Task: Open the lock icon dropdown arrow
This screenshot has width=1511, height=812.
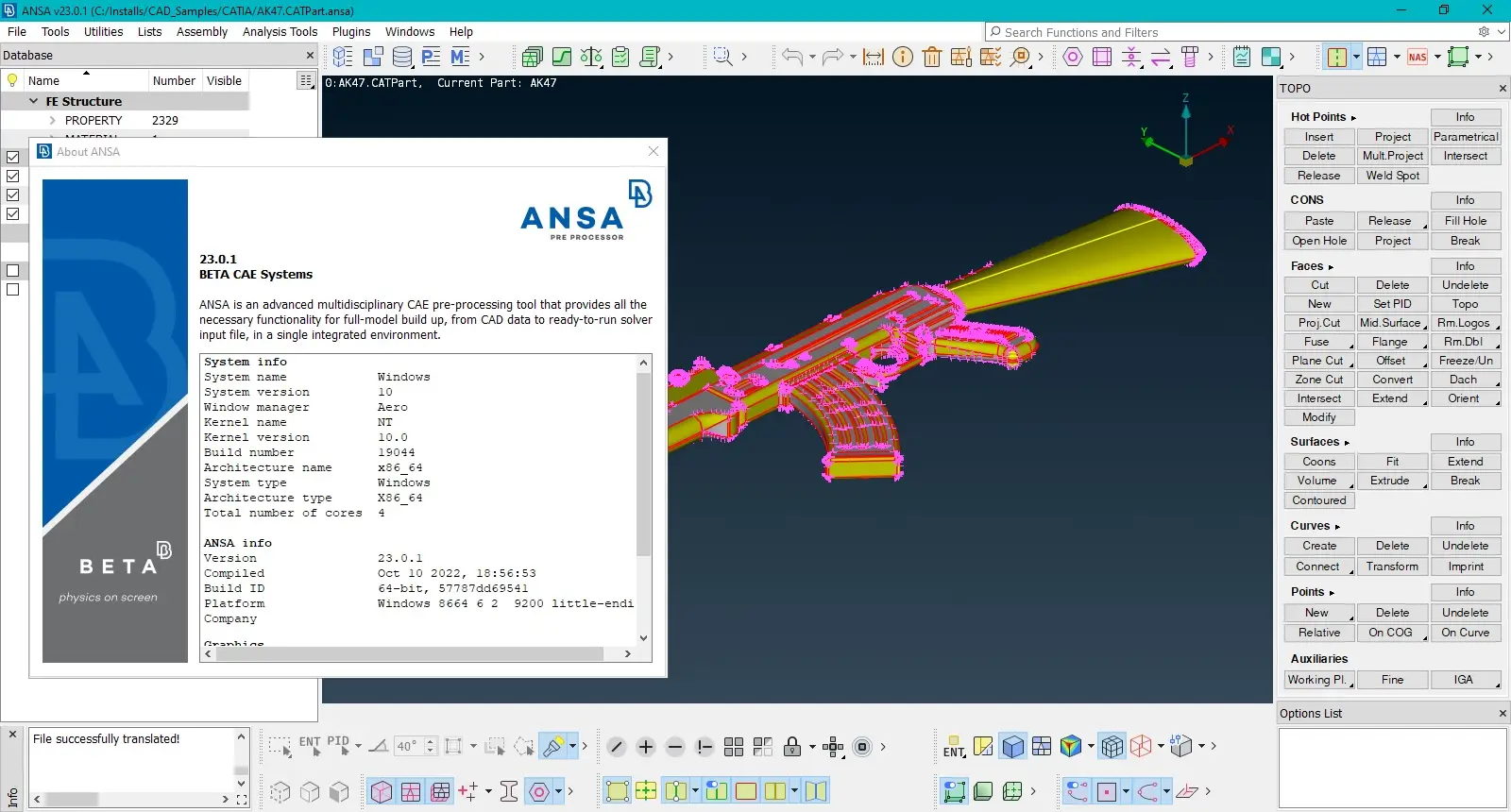Action: point(812,747)
